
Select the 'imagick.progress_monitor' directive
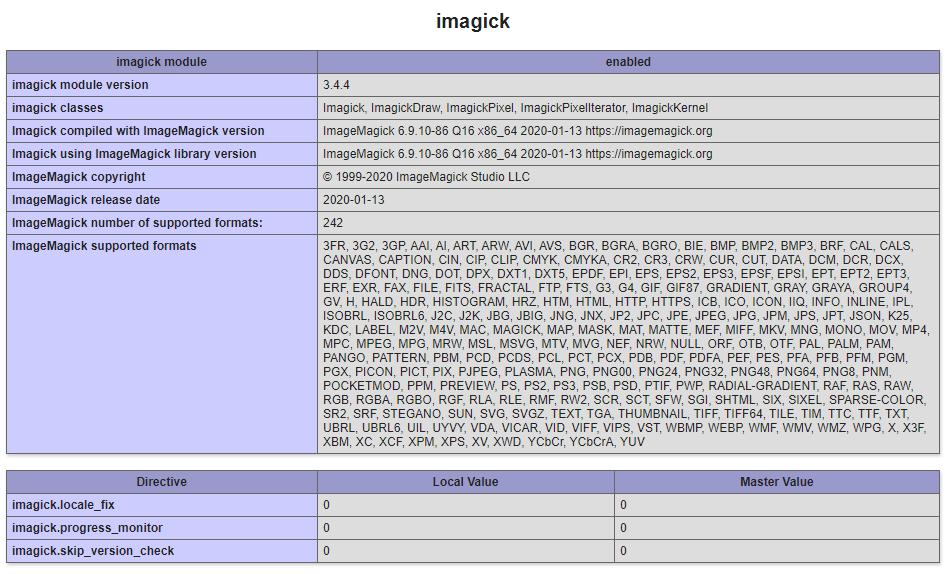(88, 527)
